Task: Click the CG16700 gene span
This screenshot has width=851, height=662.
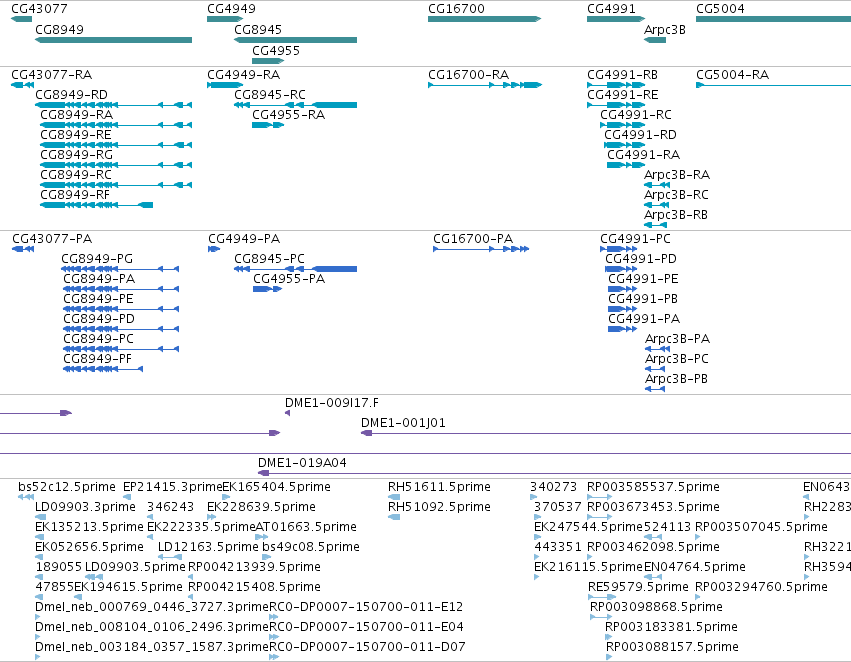Action: tap(485, 19)
